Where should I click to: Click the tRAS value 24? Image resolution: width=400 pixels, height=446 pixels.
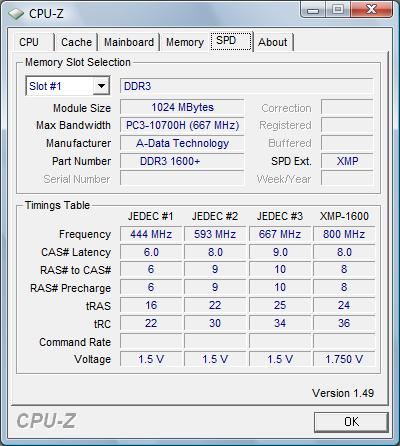coord(344,306)
